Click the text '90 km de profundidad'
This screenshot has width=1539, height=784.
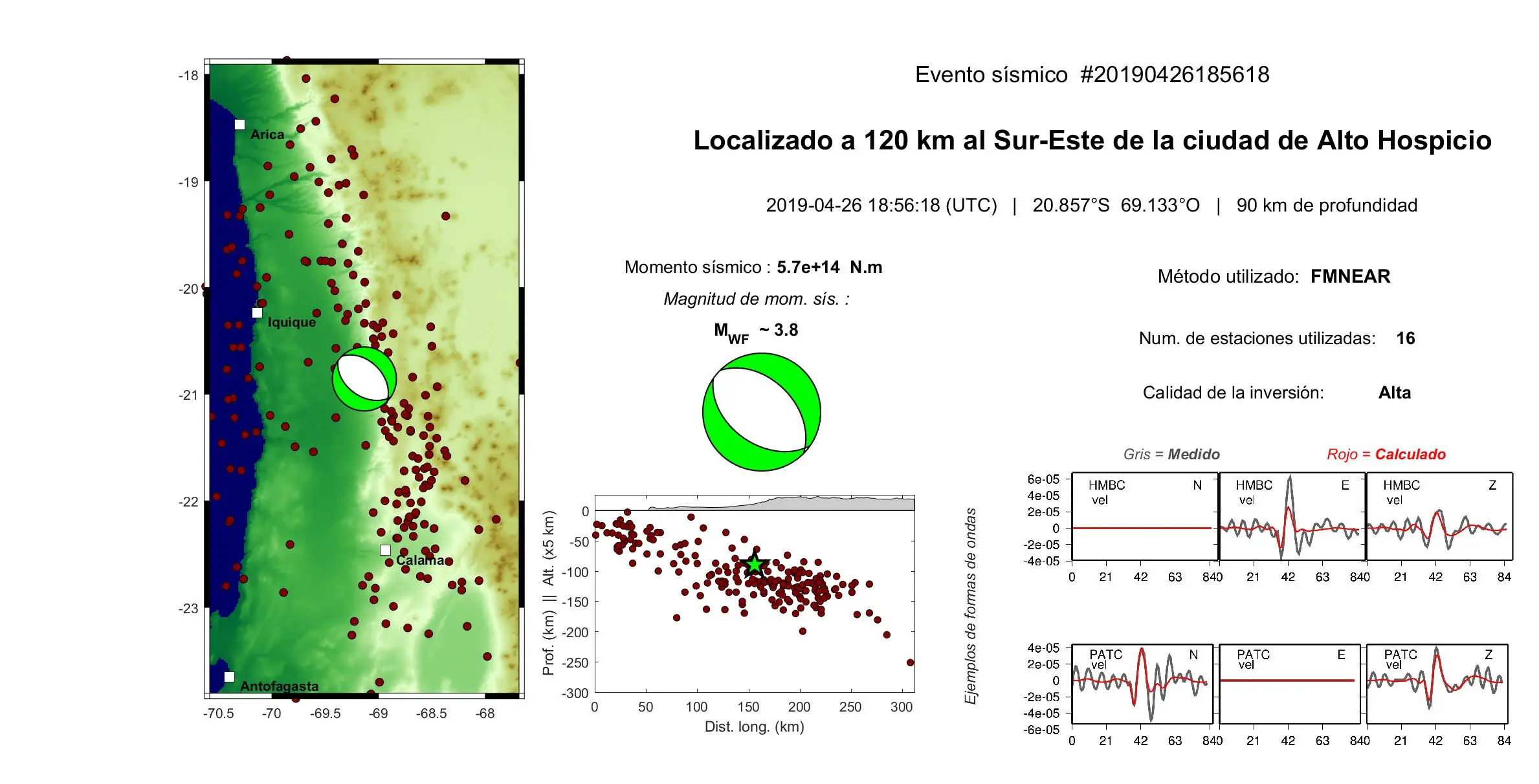coord(1327,205)
